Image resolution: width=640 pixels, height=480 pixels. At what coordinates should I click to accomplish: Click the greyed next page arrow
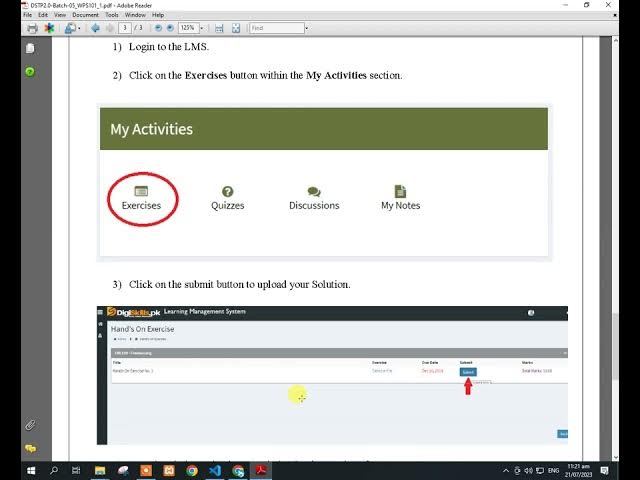pyautogui.click(x=109, y=28)
